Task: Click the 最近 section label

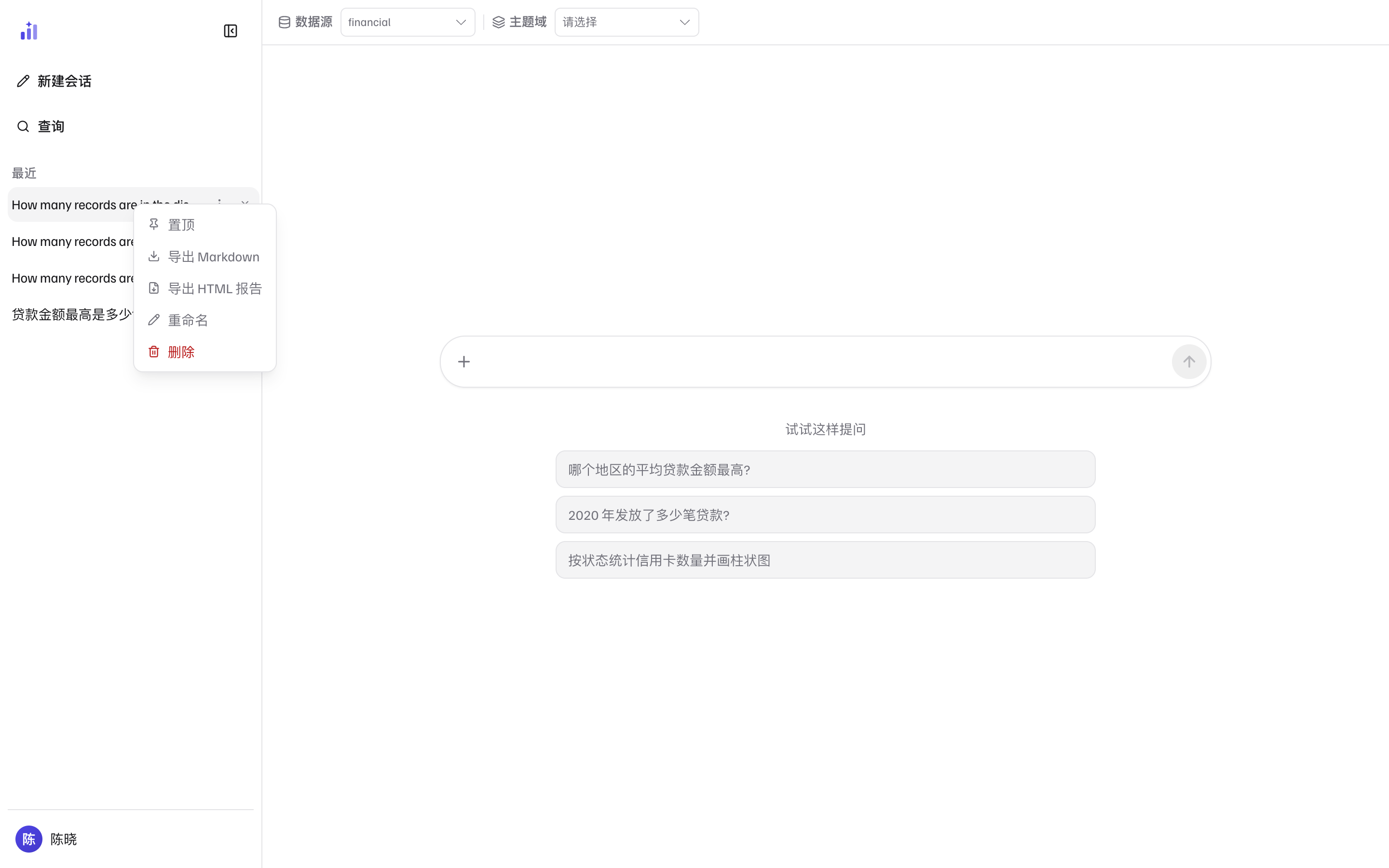Action: (24, 173)
